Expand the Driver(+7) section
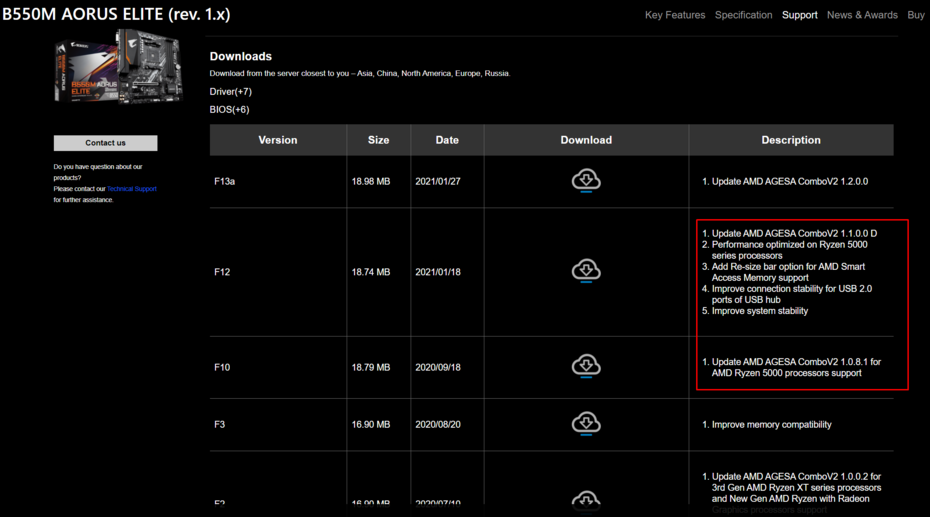This screenshot has height=517, width=930. [231, 91]
